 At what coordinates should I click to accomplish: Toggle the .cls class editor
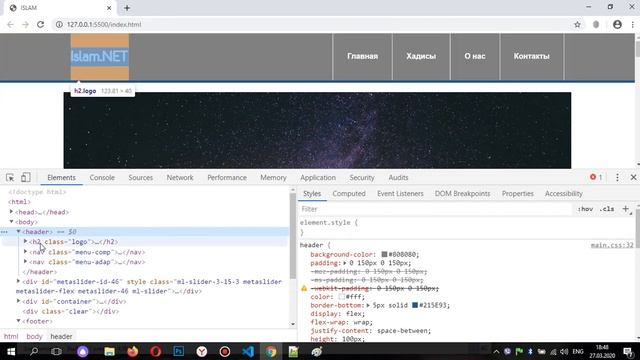click(x=607, y=209)
